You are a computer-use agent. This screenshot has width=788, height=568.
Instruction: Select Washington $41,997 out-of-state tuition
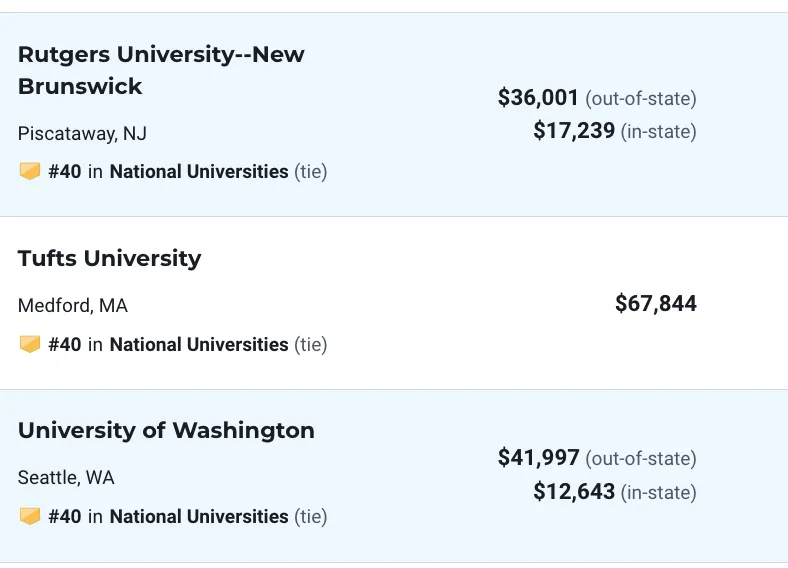pos(538,457)
